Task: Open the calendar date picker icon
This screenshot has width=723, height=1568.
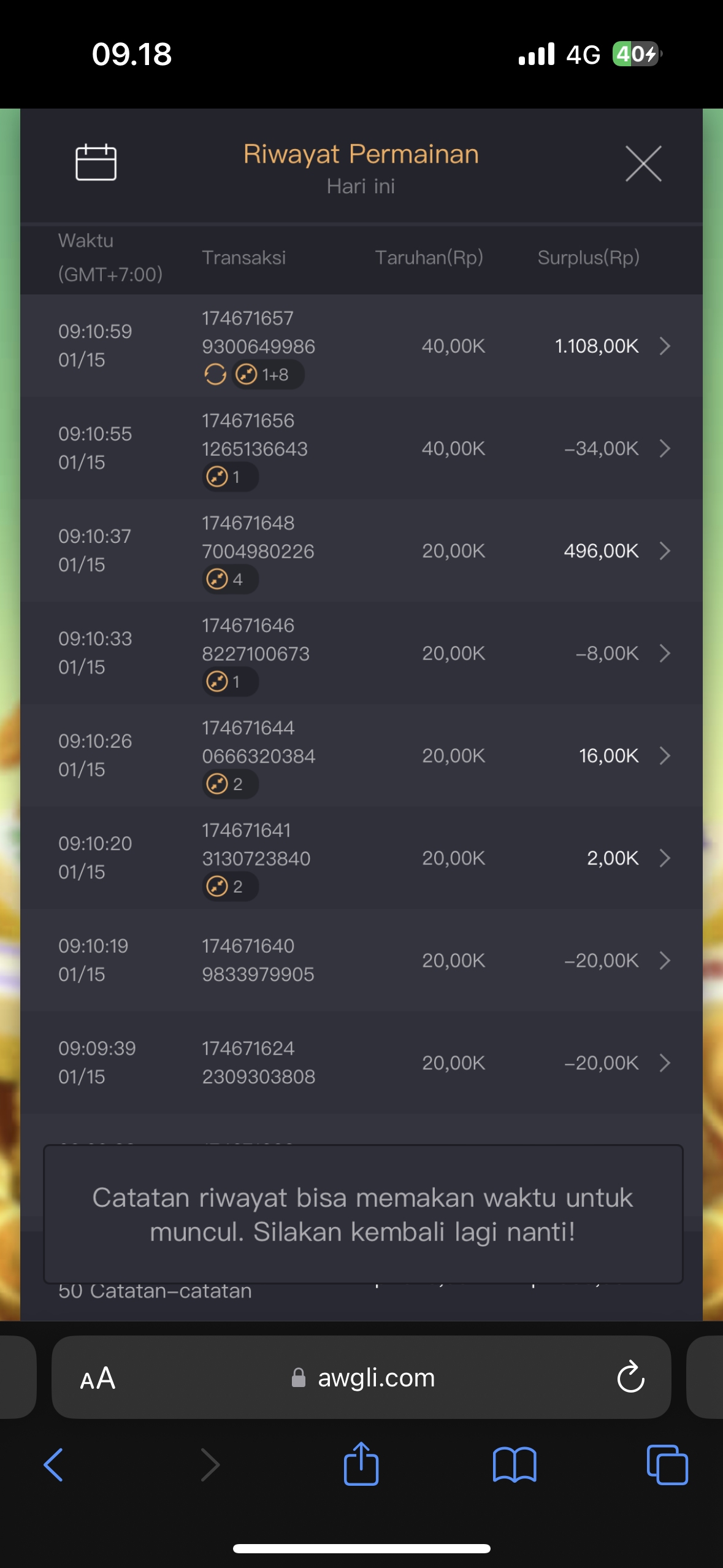Action: (96, 163)
